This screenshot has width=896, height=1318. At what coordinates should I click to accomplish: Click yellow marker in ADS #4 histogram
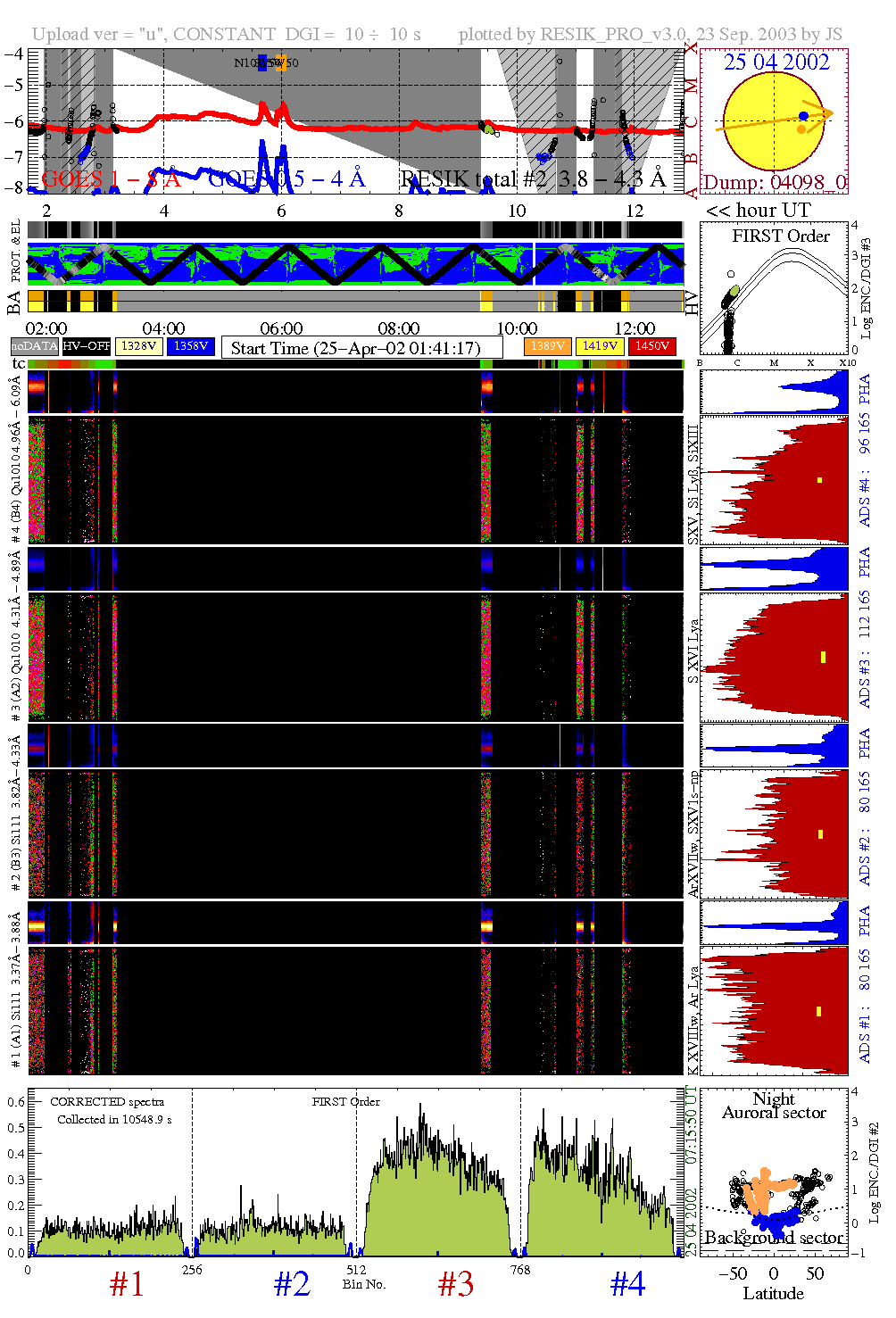[x=819, y=481]
